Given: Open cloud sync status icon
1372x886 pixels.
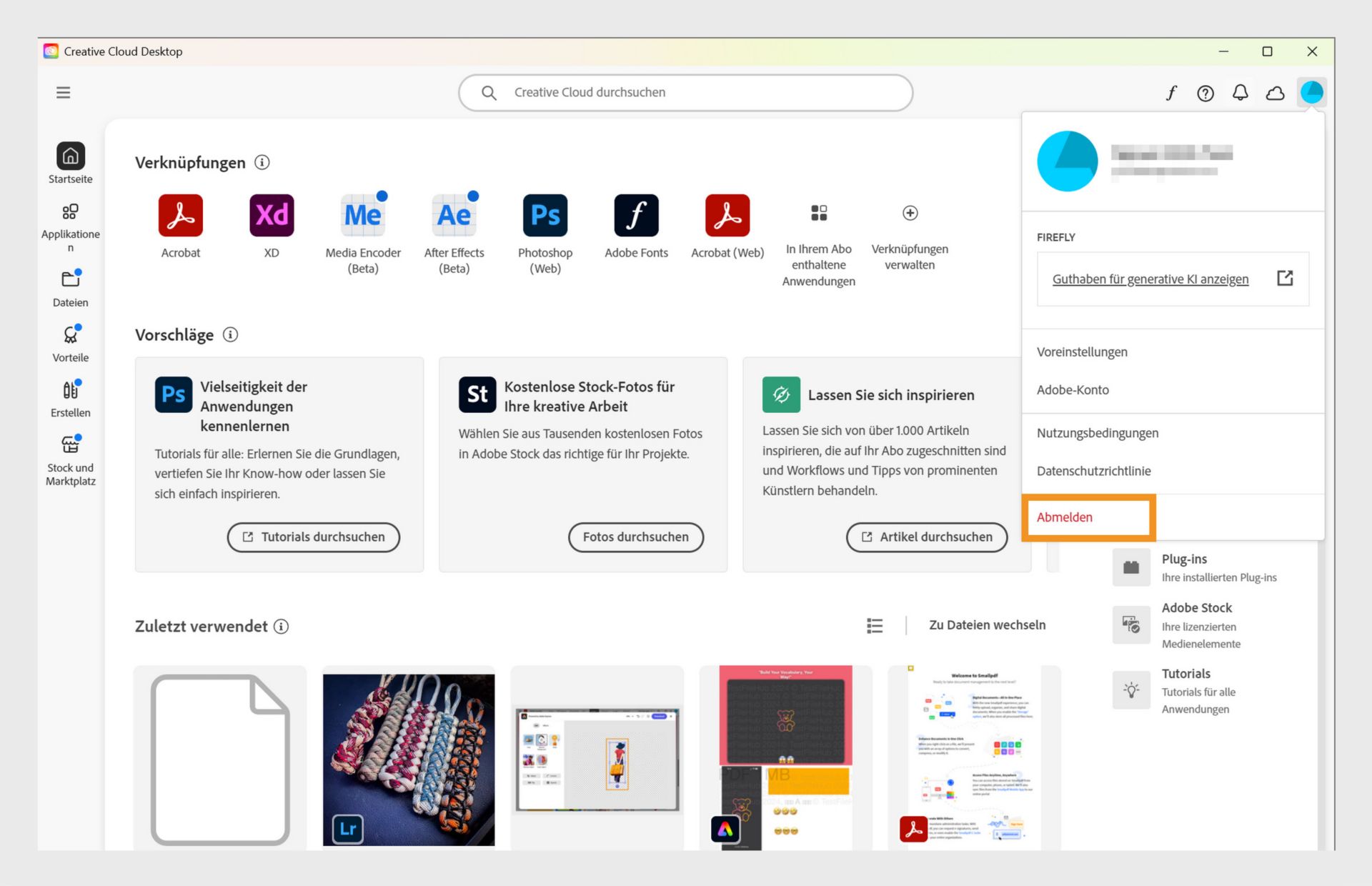Looking at the screenshot, I should (x=1275, y=93).
